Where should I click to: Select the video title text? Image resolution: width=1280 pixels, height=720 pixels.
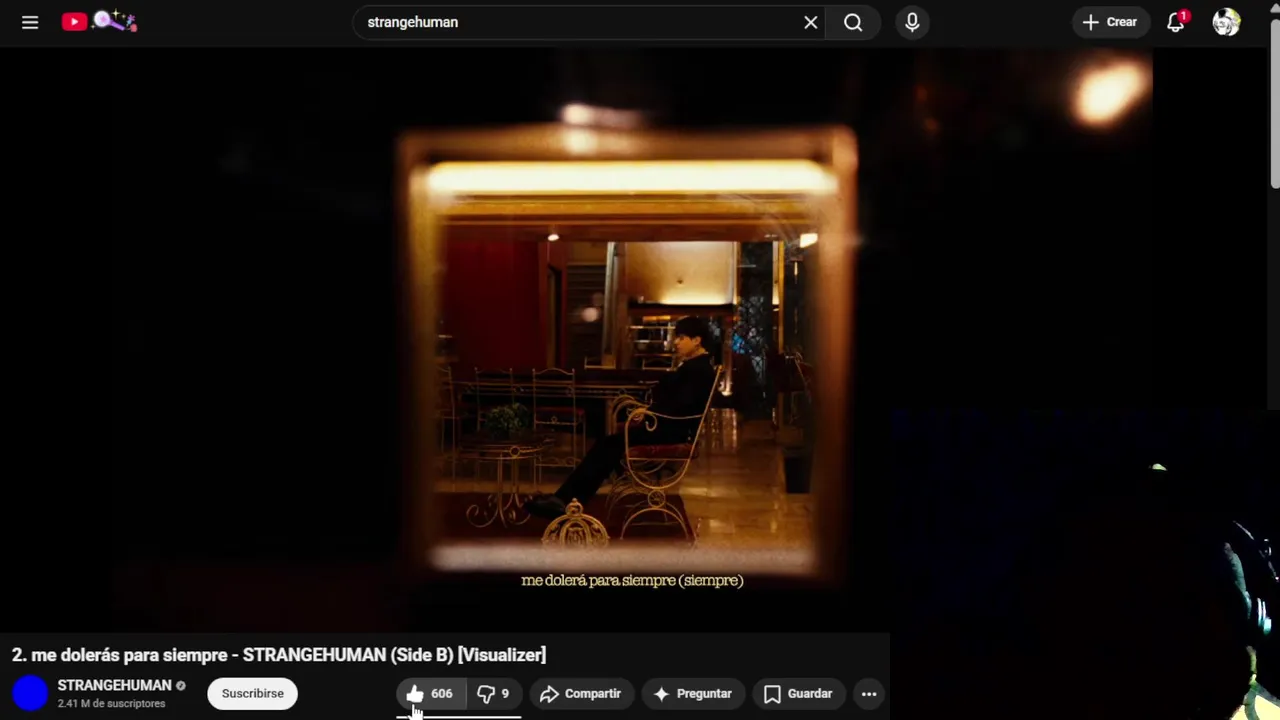click(279, 655)
